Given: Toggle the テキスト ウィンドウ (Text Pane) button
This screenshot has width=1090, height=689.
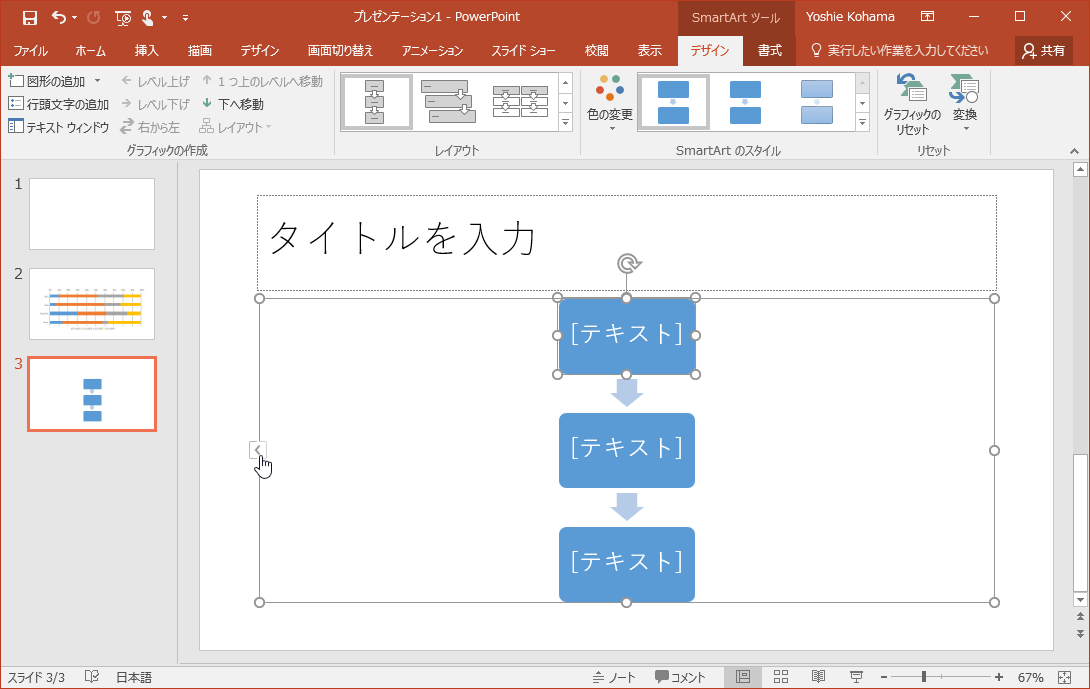Looking at the screenshot, I should [x=58, y=127].
